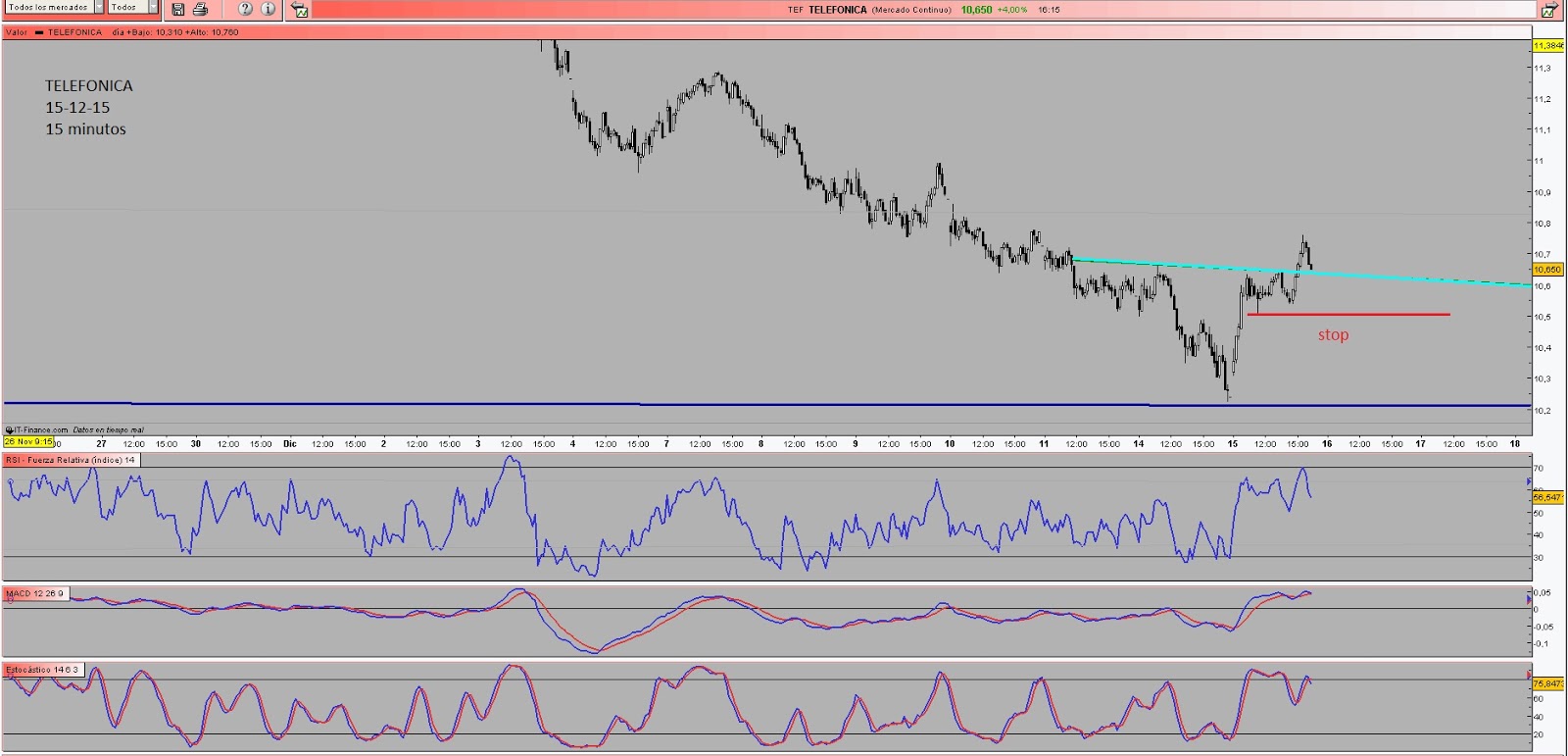Click the 10,2 price axis label
Viewport: 1568px width, 756px height.
click(x=1543, y=410)
